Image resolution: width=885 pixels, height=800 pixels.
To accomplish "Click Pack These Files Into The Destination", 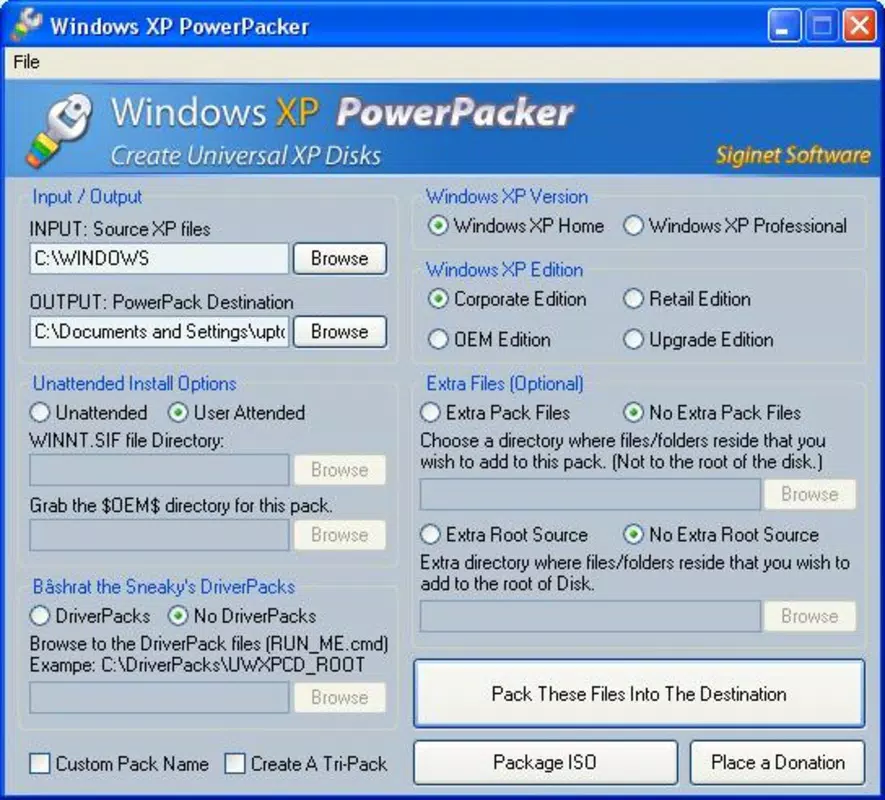I will [x=639, y=693].
